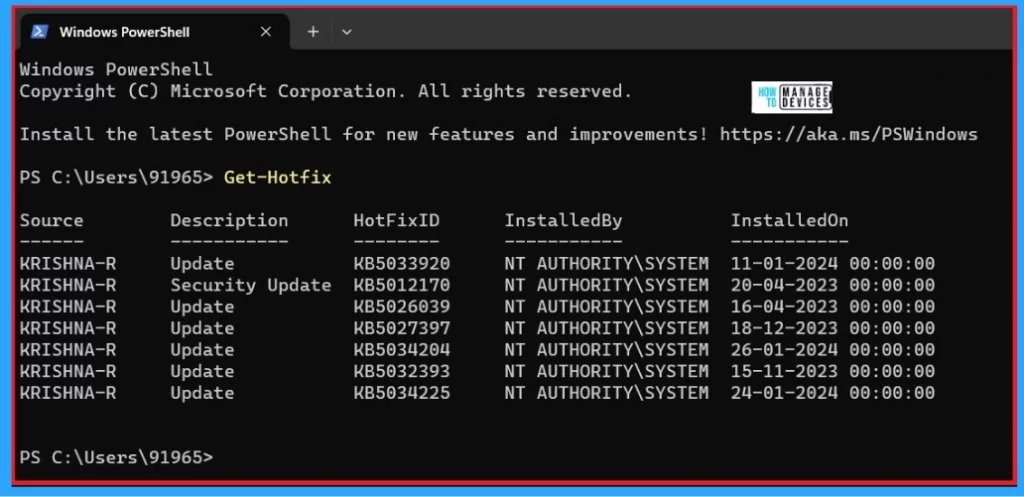Click KRISHNA-R source in KB5033920 row
The height and width of the screenshot is (497, 1024).
68,264
